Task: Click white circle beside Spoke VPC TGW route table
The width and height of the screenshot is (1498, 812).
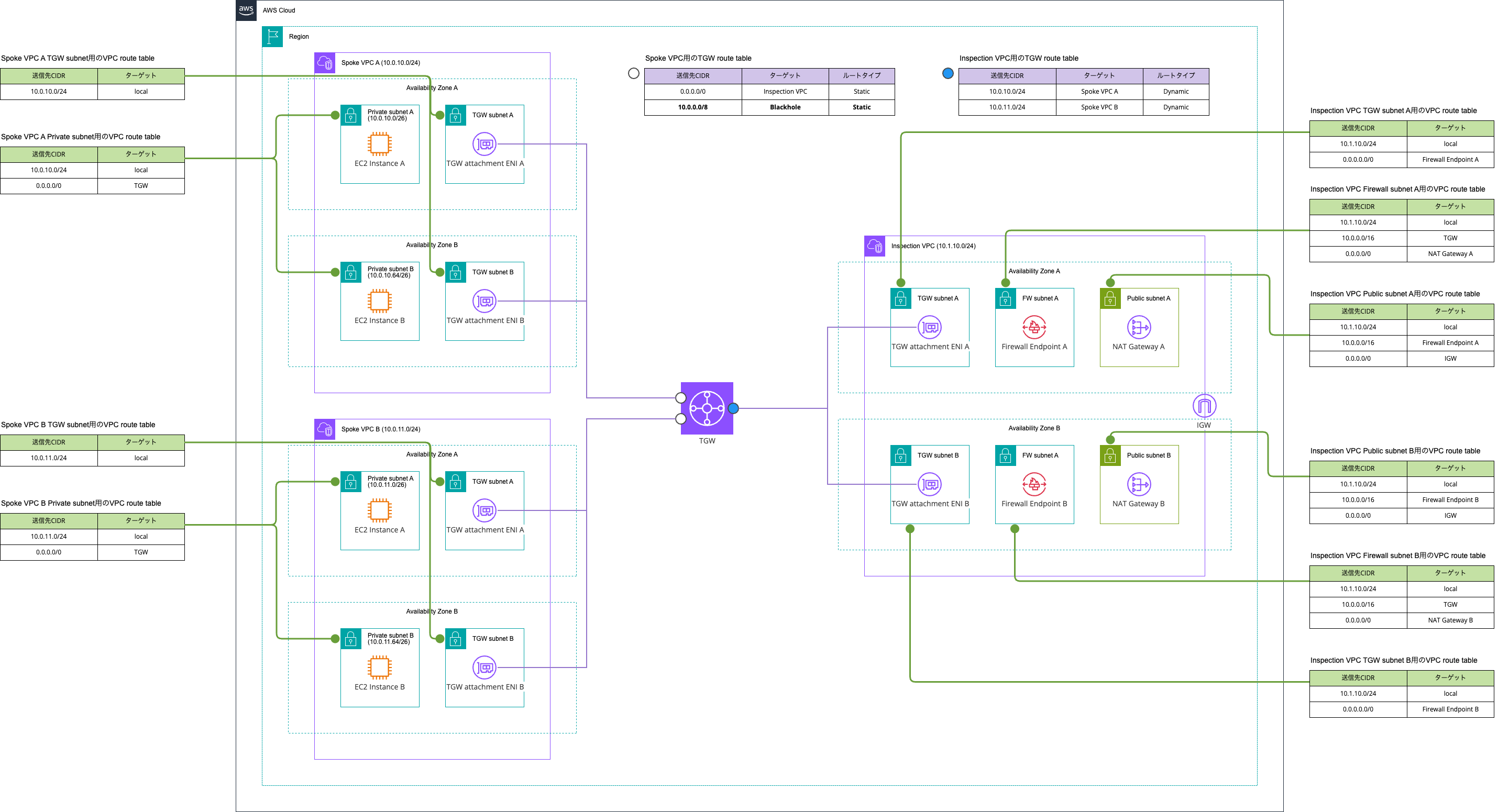Action: (x=634, y=73)
